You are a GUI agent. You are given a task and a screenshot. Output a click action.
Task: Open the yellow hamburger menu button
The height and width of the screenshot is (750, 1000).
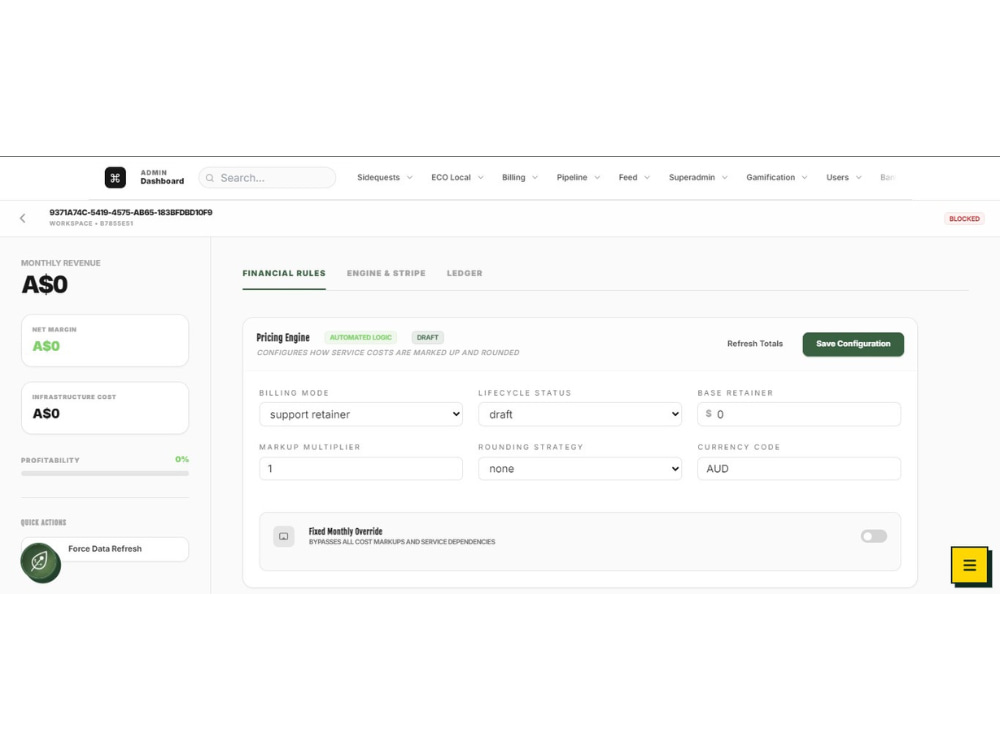coord(969,565)
